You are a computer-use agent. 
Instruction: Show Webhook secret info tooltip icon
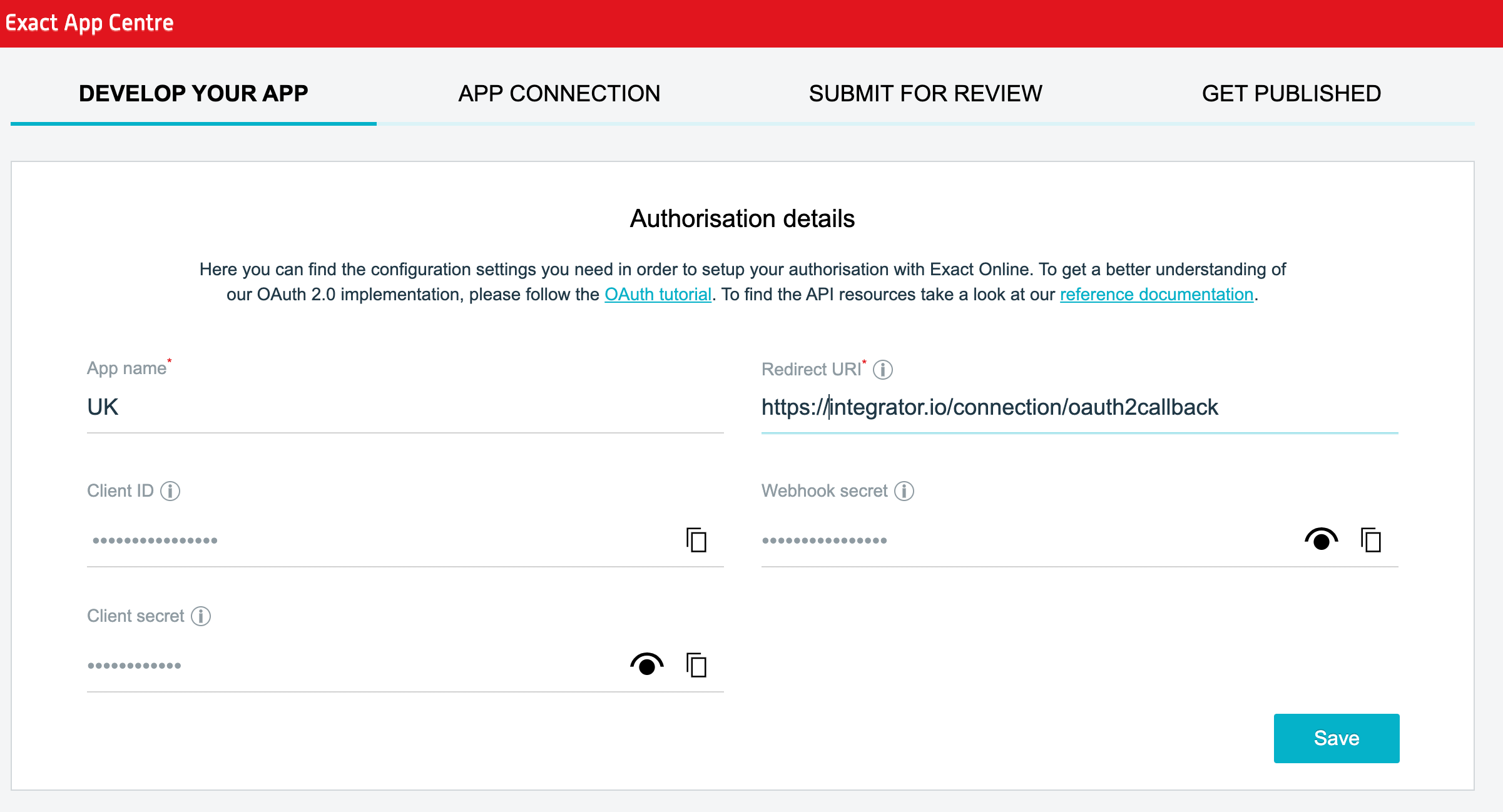coord(904,491)
